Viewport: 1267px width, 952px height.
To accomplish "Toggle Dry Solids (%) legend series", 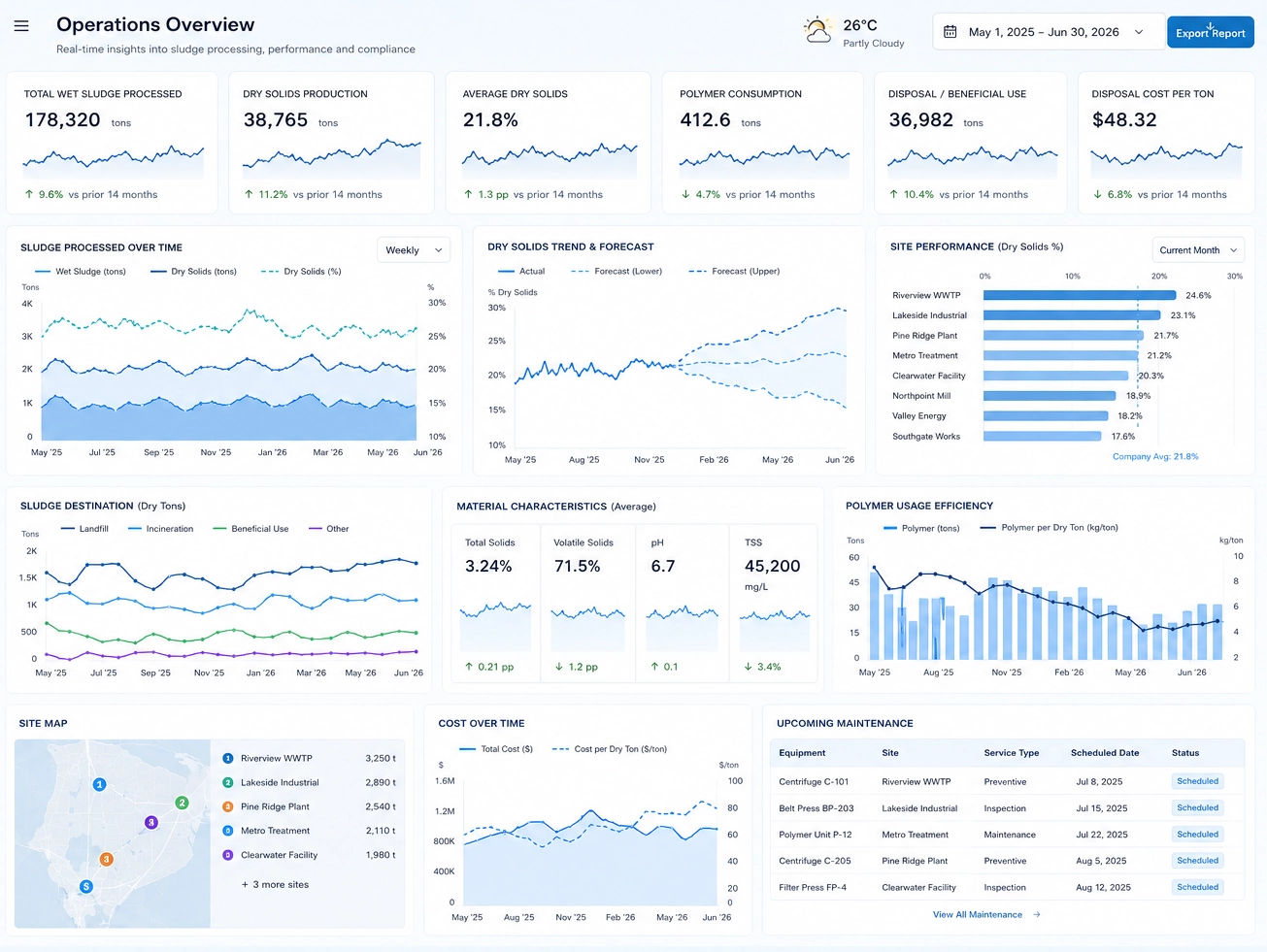I will coord(302,272).
